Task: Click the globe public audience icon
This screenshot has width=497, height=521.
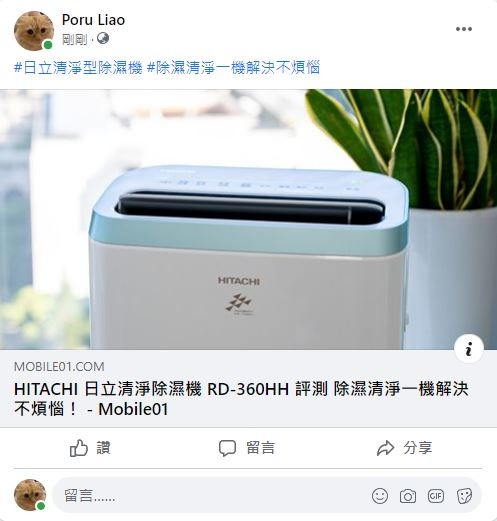Action: 103,38
